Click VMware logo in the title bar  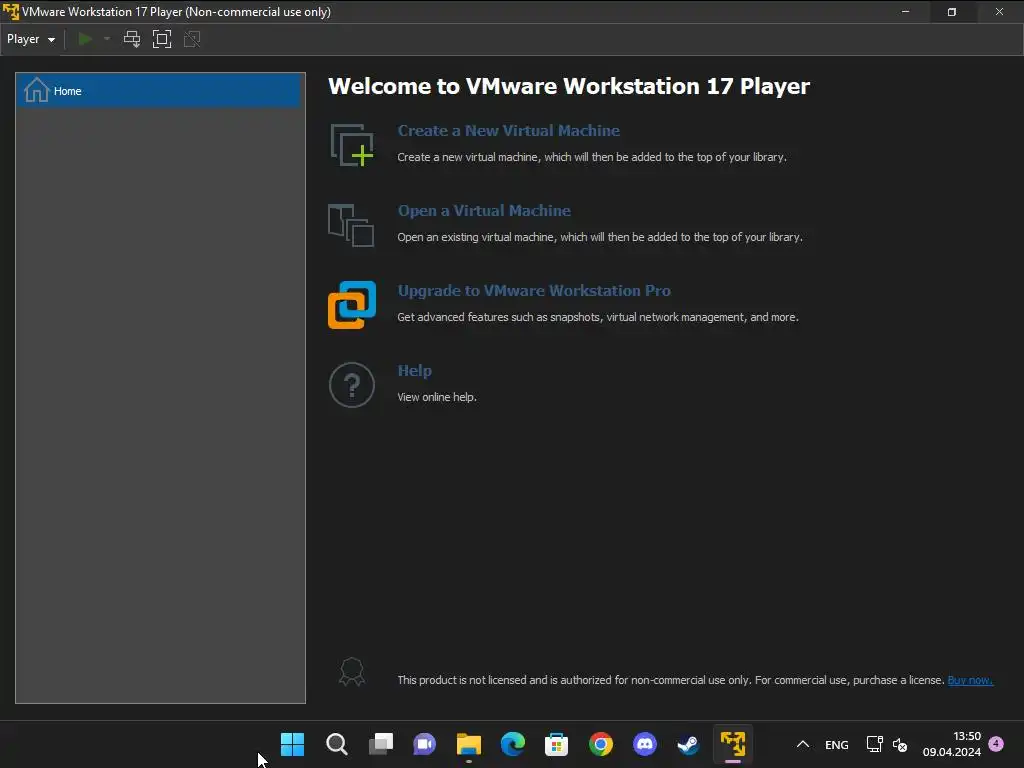tap(11, 12)
